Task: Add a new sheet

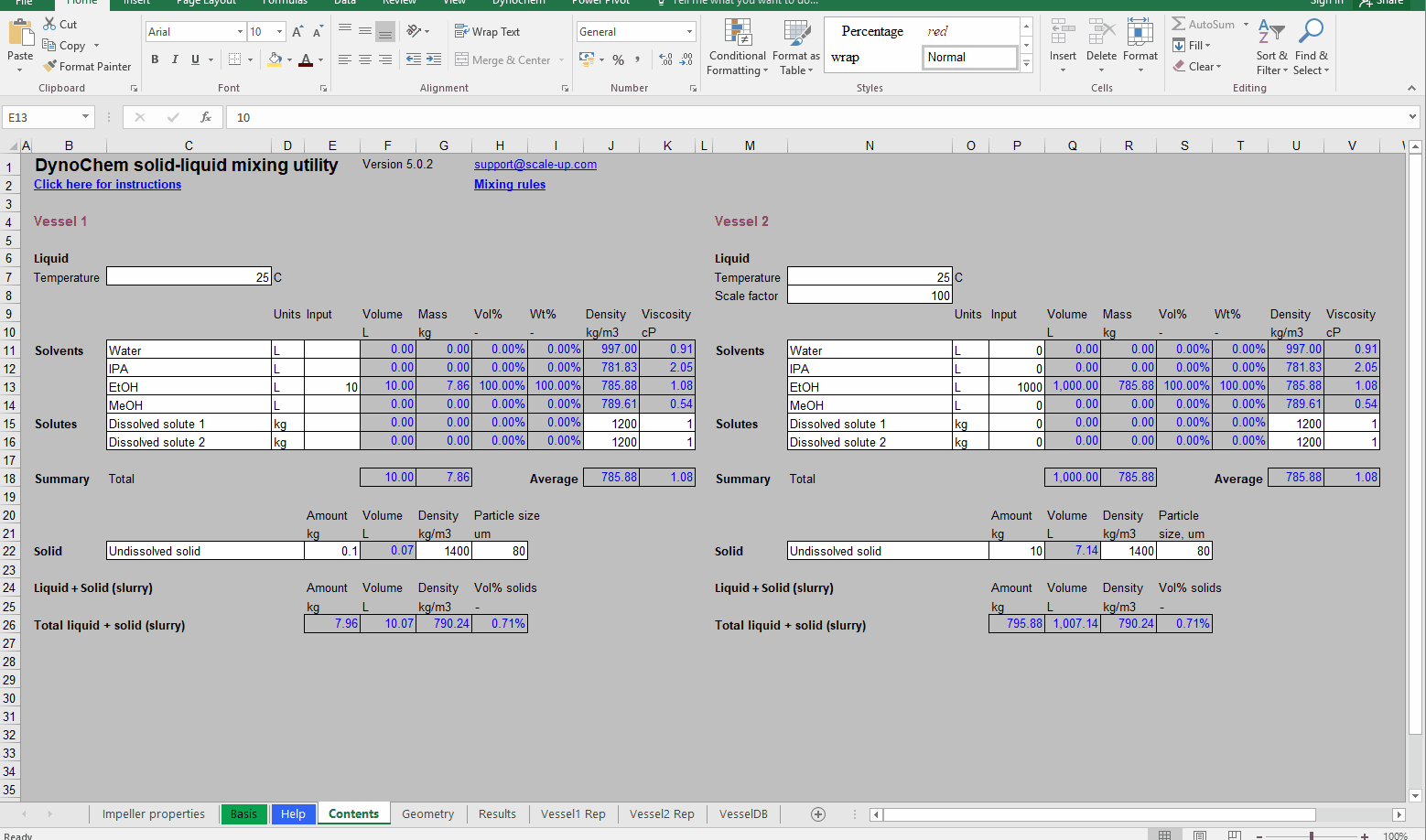Action: click(818, 814)
